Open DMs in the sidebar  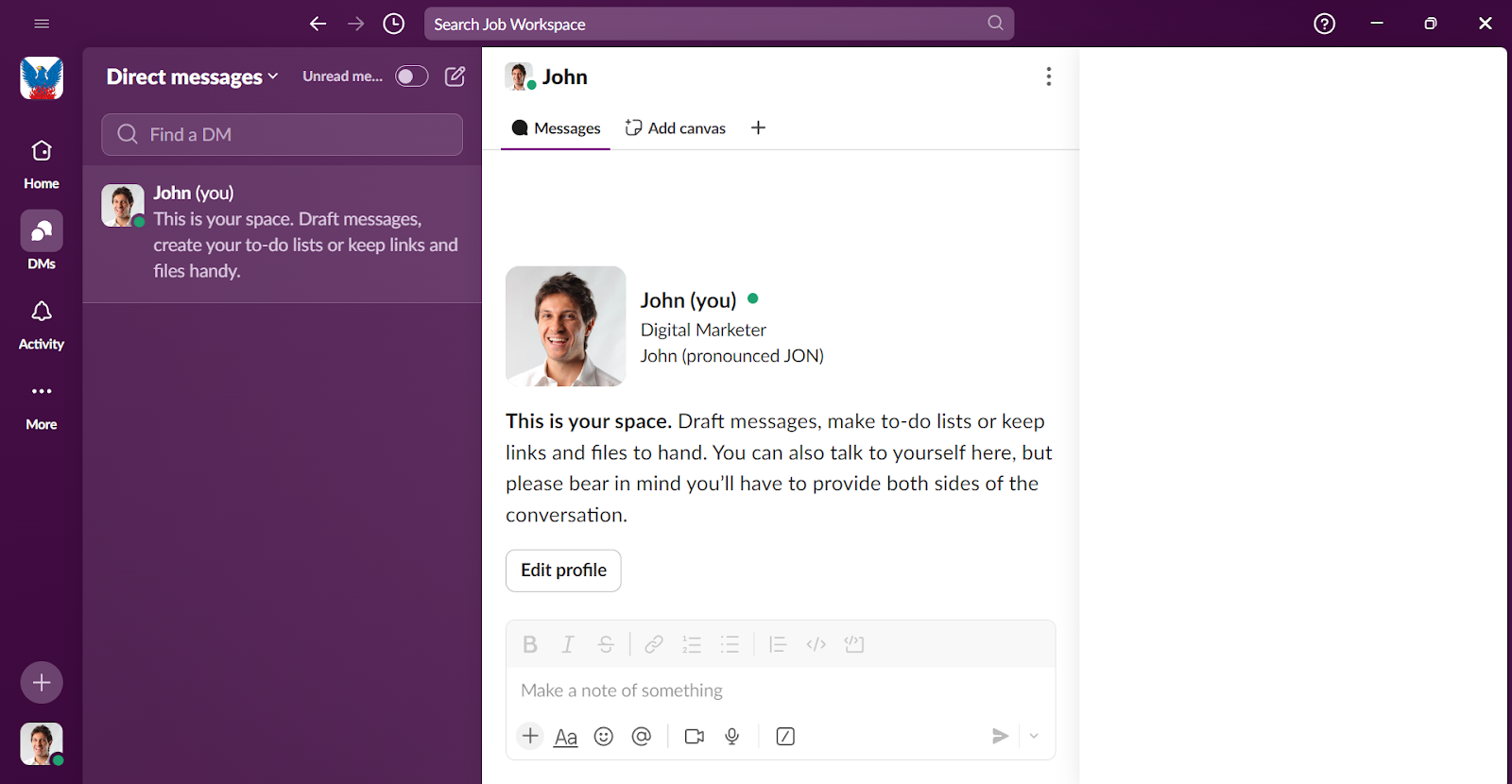(42, 241)
